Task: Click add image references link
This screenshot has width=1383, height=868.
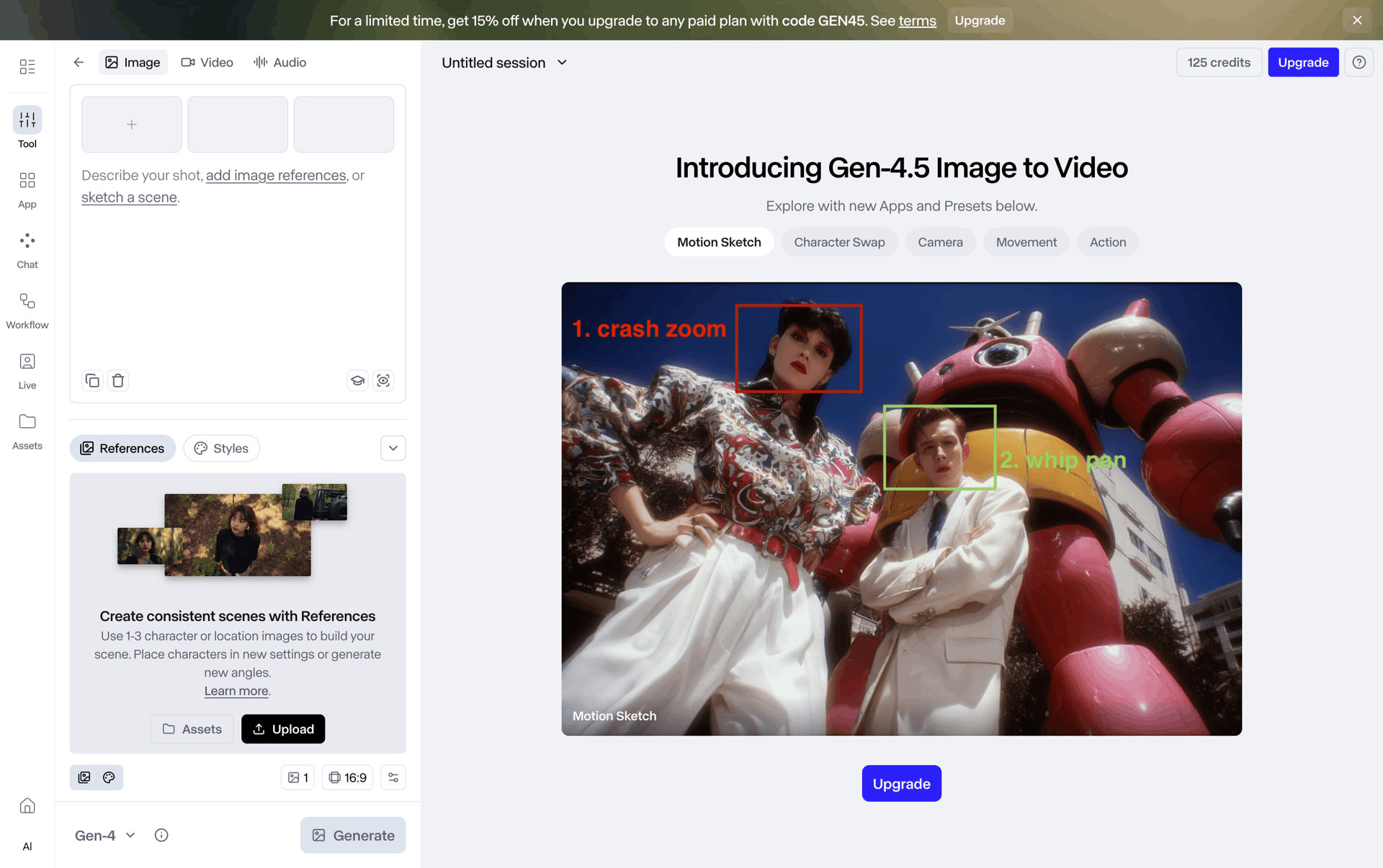Action: click(x=276, y=175)
